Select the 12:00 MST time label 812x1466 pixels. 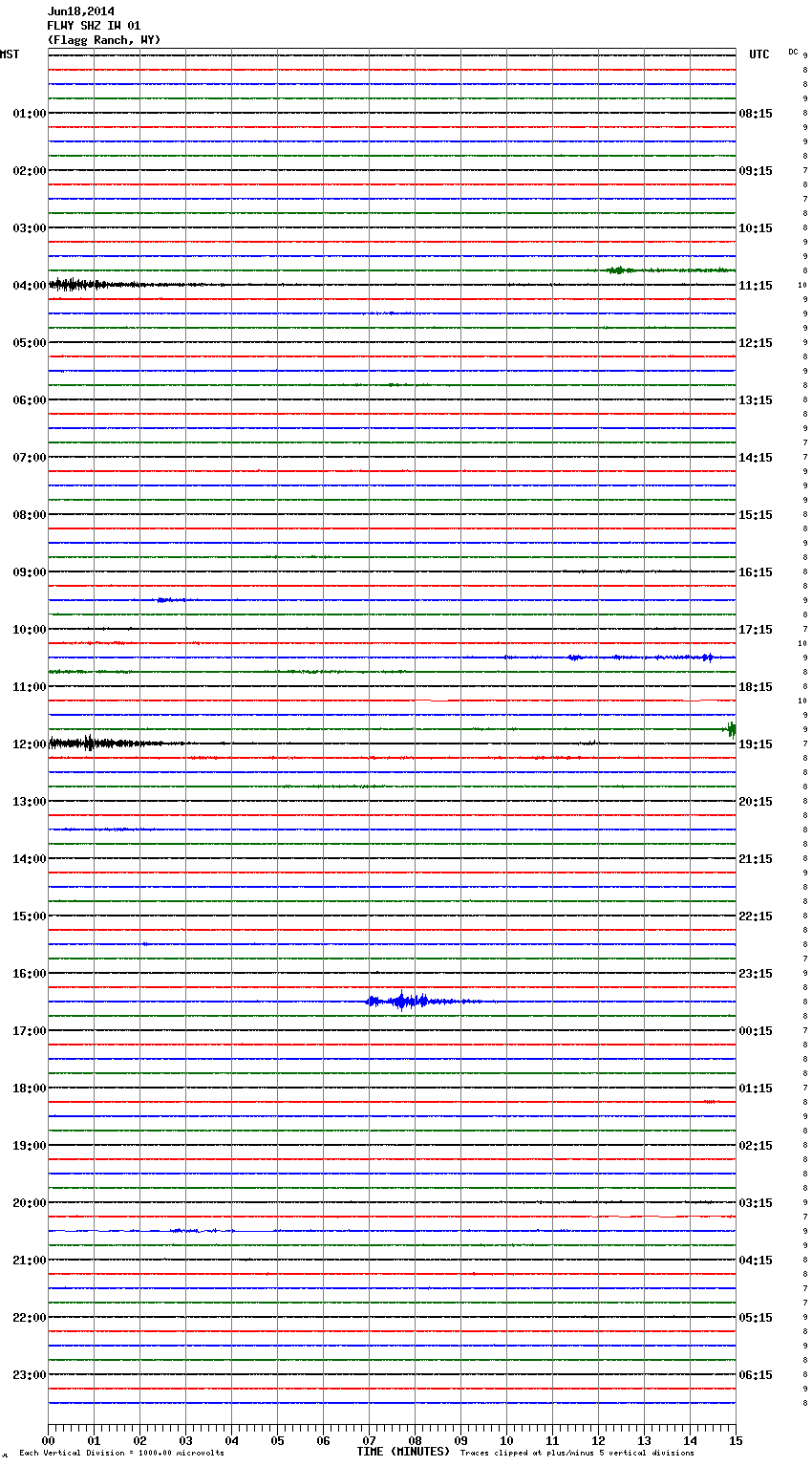pyautogui.click(x=30, y=744)
